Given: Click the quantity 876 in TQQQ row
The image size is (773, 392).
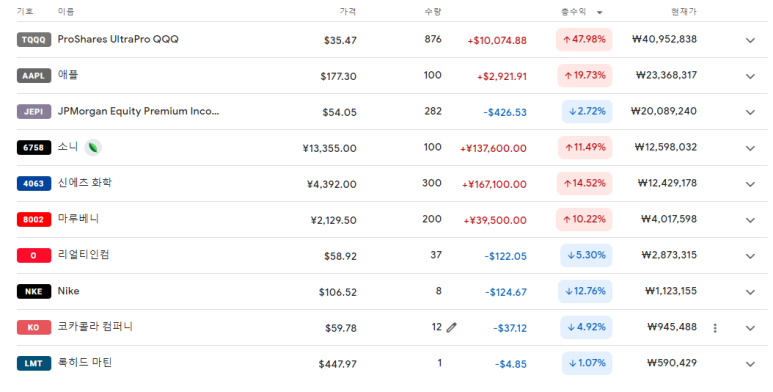Looking at the screenshot, I should click(x=433, y=39).
